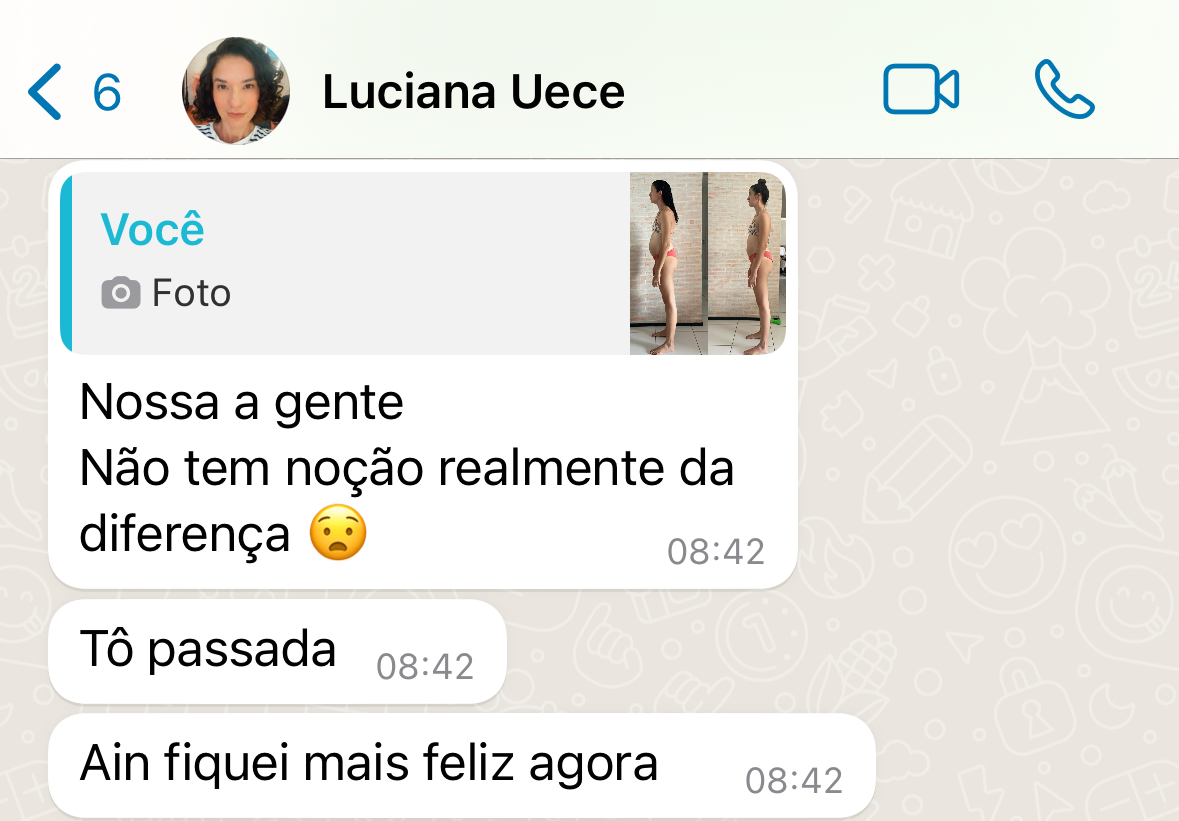Select the "Ain fiquei mais feliz agora" message

pos(462,765)
